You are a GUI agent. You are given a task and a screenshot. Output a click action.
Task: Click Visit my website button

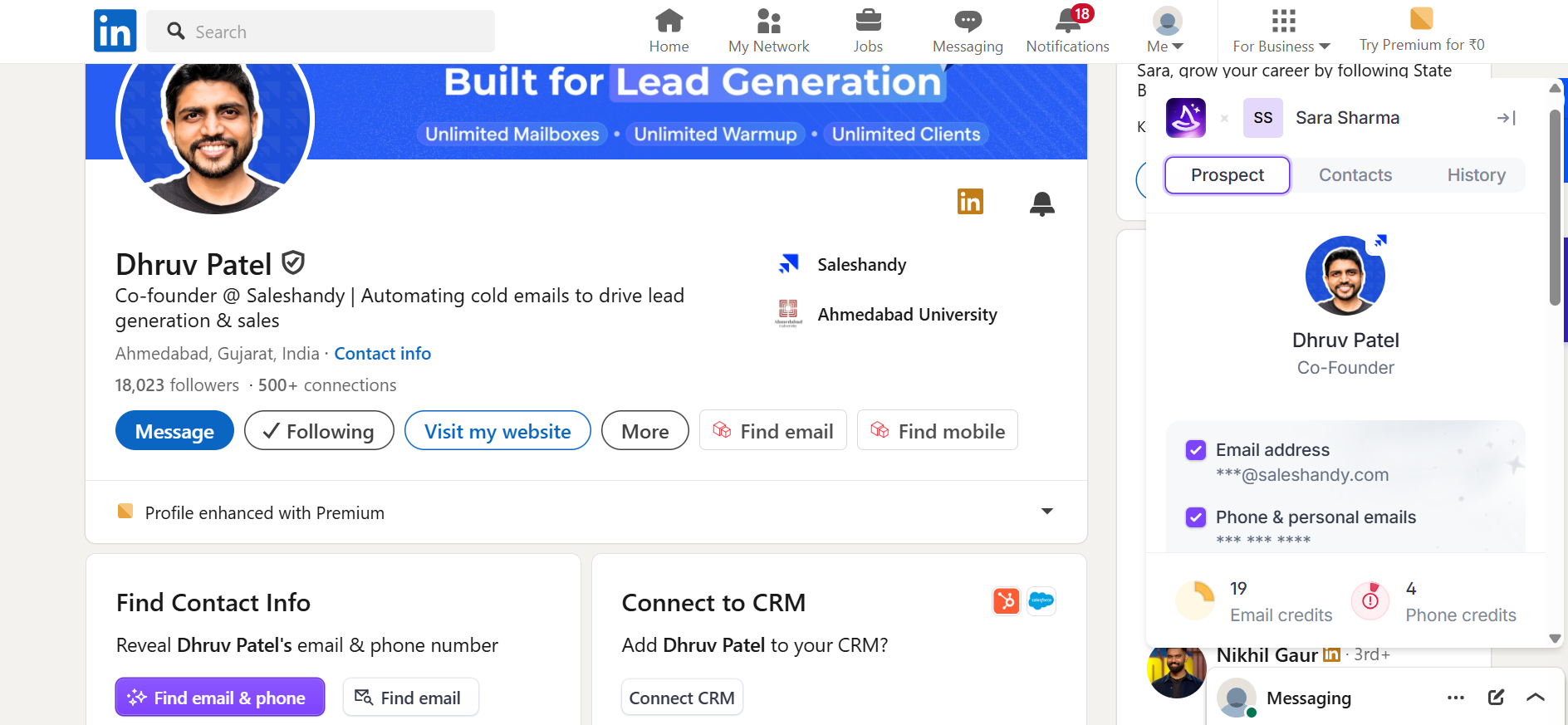(497, 430)
